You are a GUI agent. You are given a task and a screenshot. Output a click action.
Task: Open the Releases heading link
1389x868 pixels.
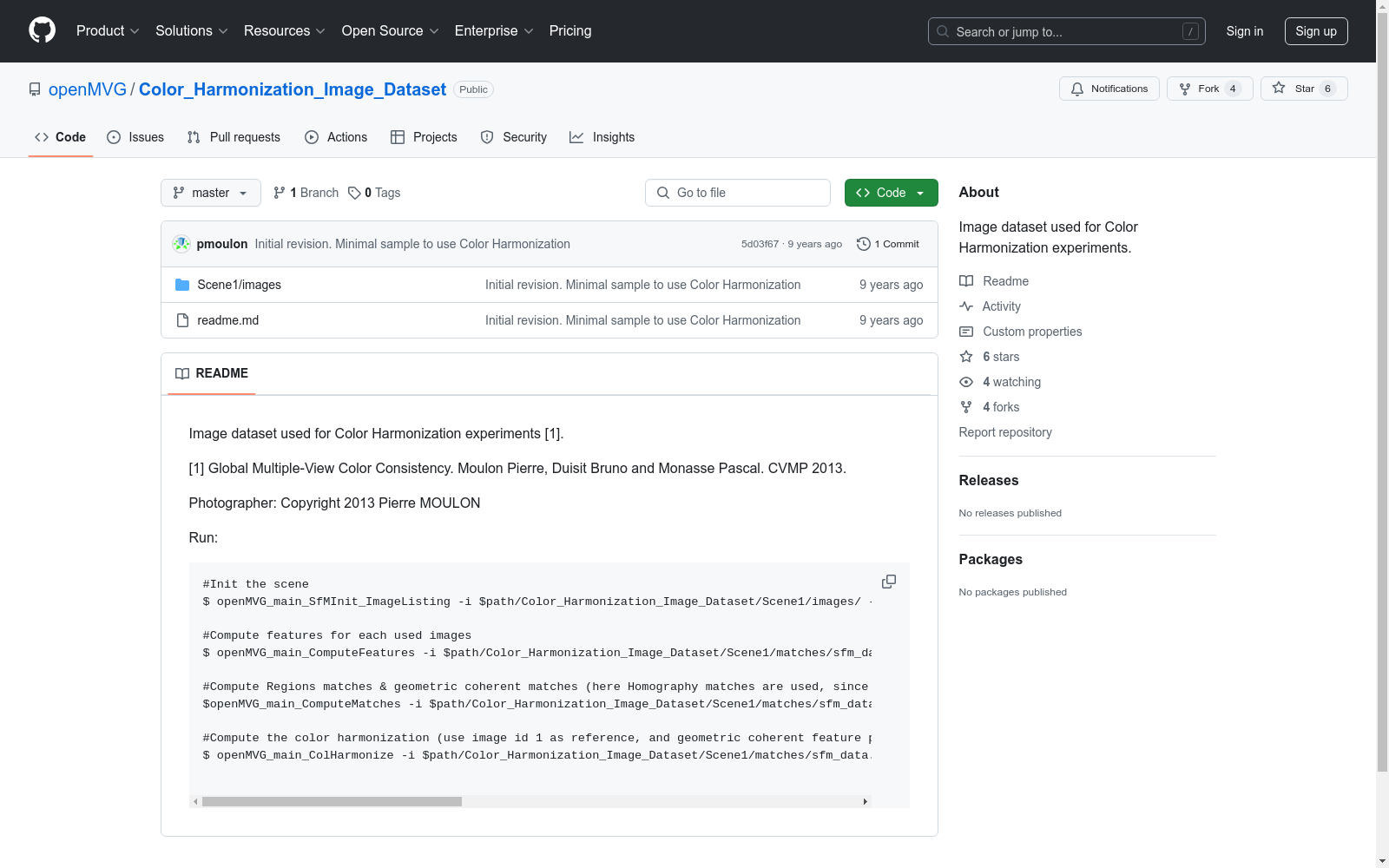[x=989, y=480]
